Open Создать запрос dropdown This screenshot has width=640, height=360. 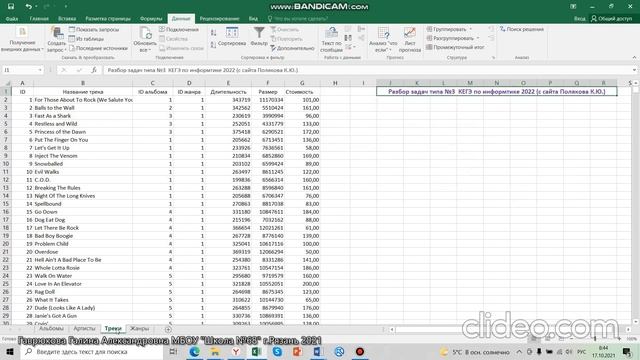click(x=56, y=40)
